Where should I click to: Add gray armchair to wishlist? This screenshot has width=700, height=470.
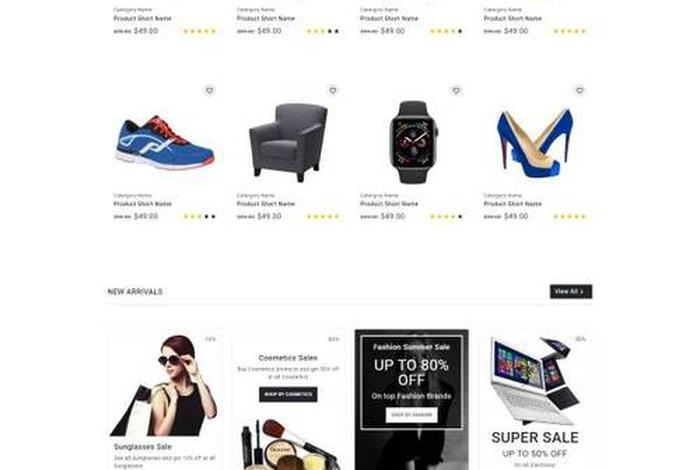coord(333,91)
